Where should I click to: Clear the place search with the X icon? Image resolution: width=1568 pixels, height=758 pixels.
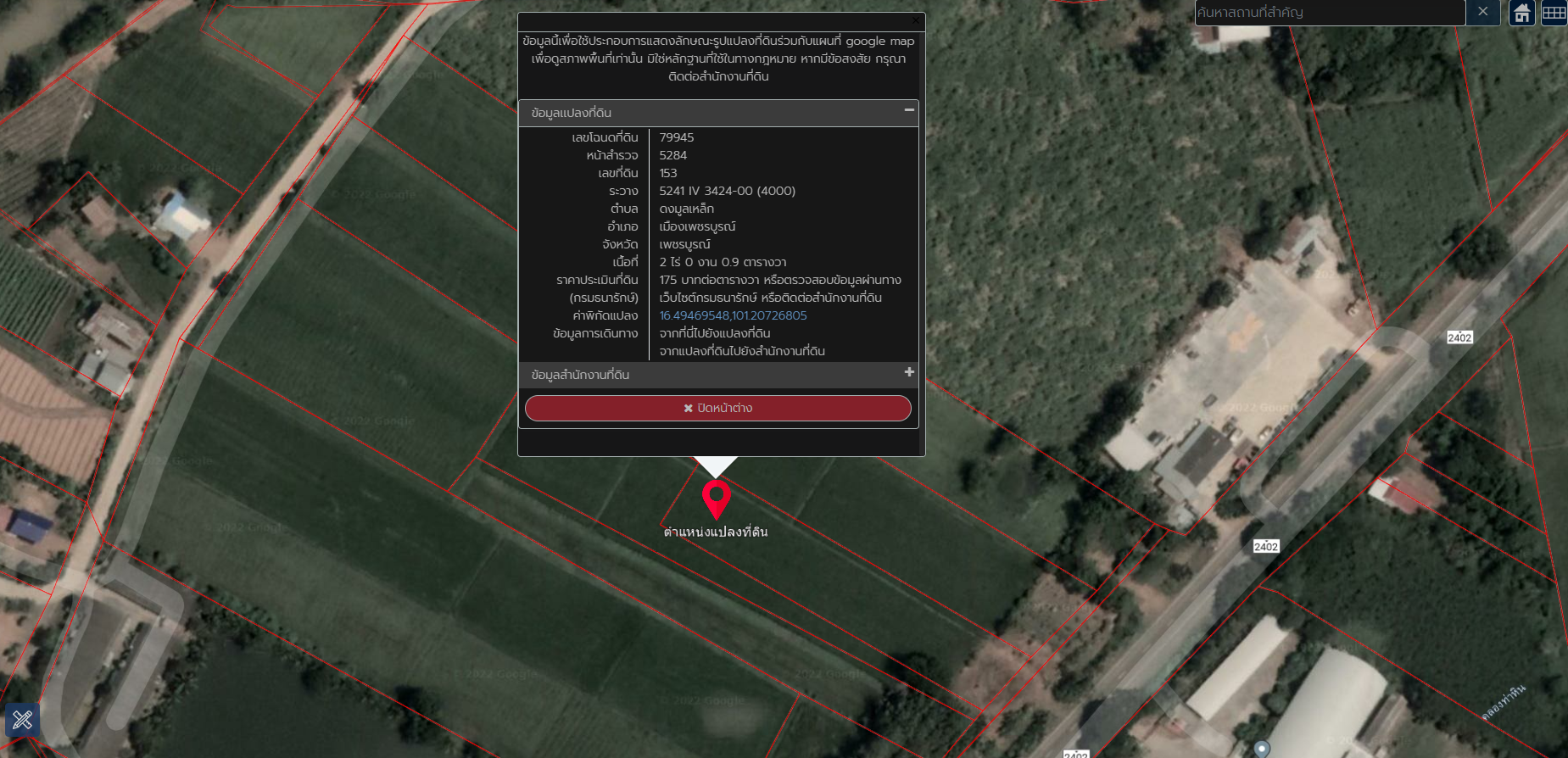pos(1482,12)
